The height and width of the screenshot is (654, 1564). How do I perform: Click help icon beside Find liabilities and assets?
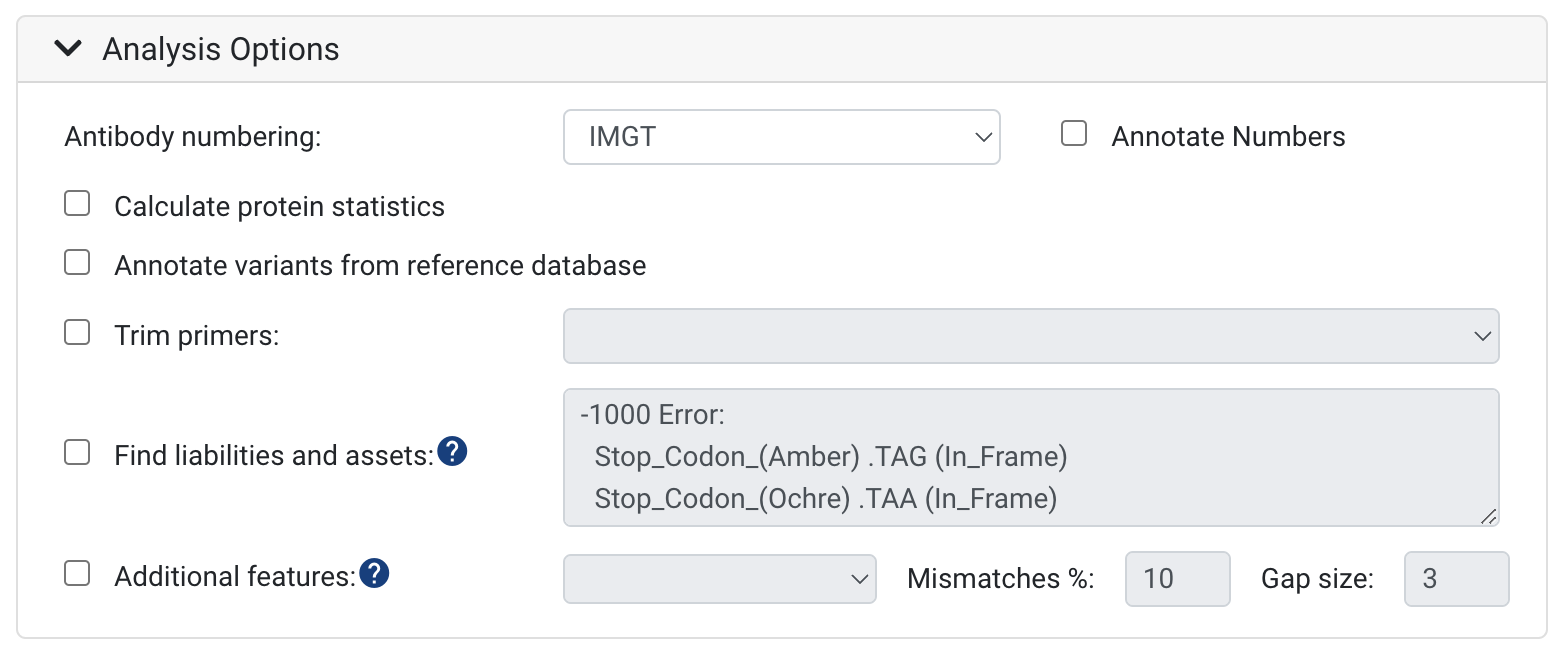click(x=453, y=453)
